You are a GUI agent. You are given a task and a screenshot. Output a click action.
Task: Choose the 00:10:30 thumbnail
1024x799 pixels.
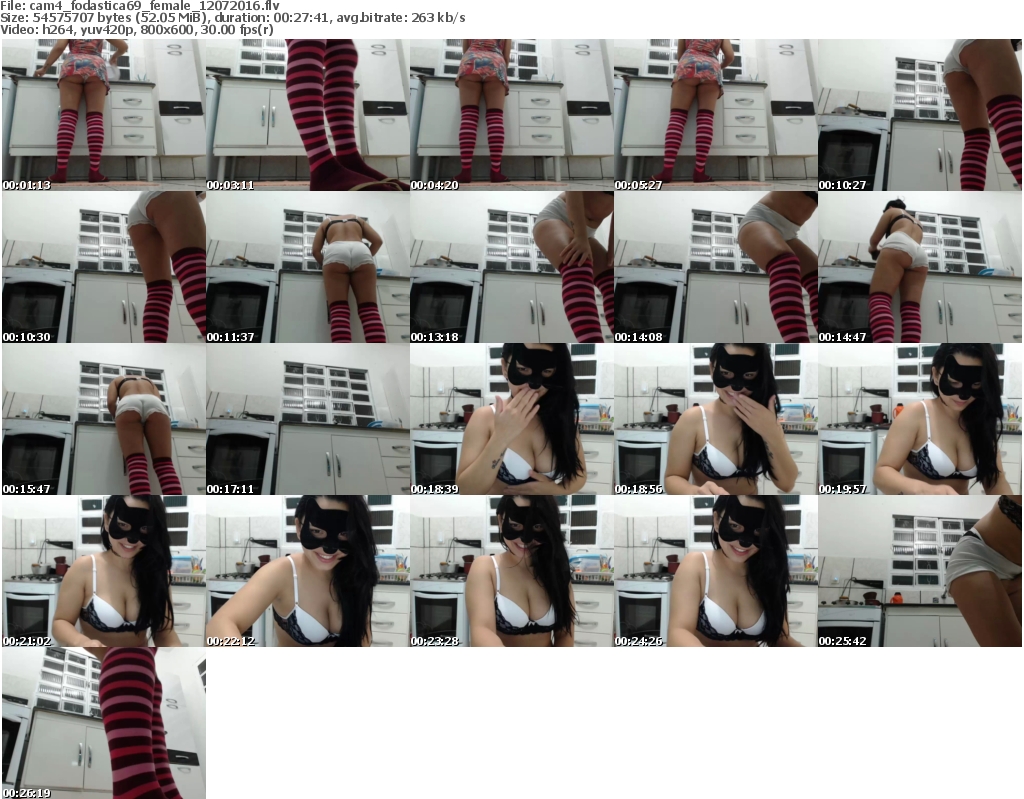coord(104,267)
